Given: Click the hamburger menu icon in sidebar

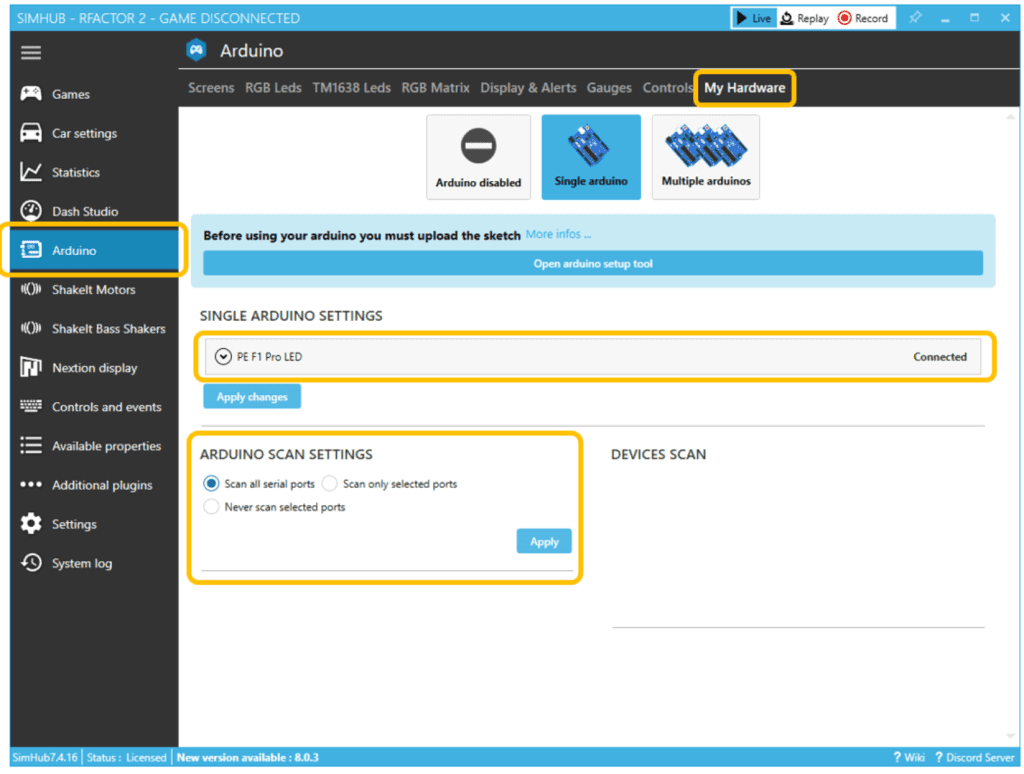Looking at the screenshot, I should coord(31,53).
